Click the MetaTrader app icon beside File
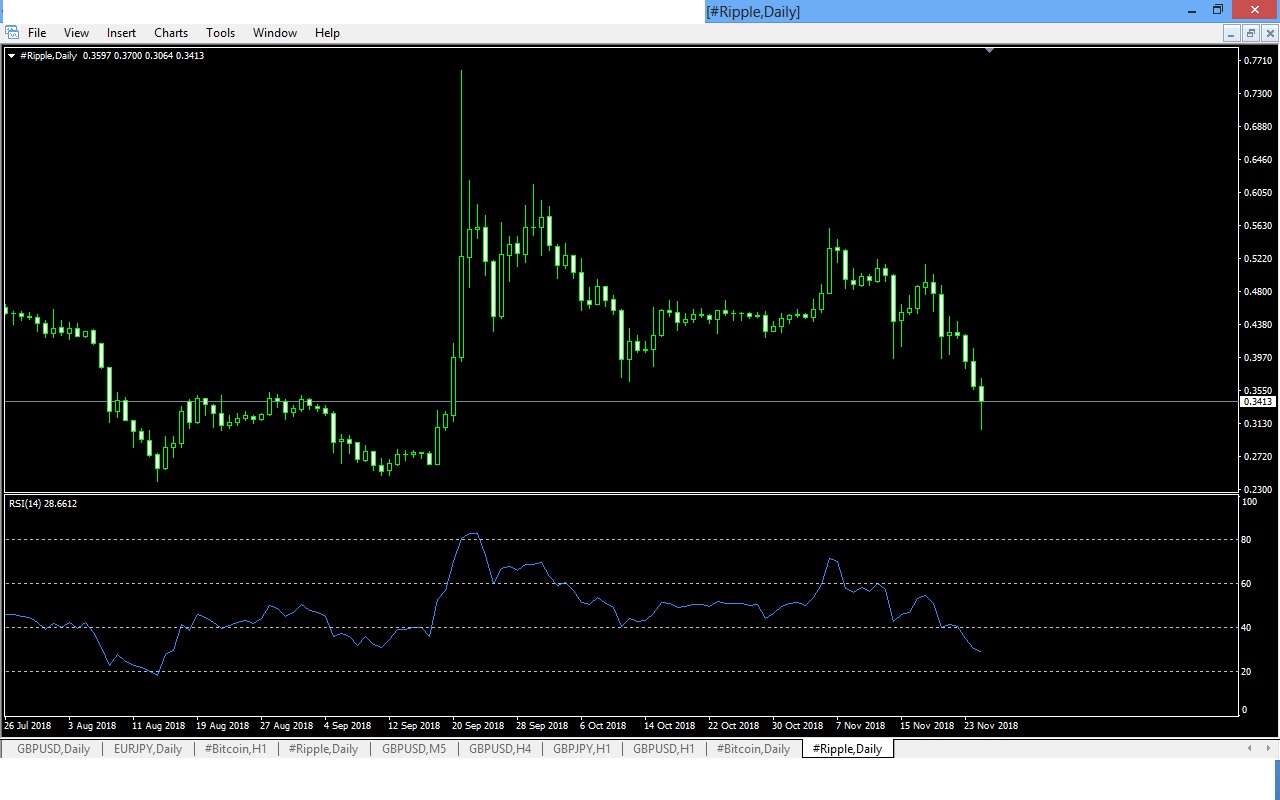Screen dimensions: 1280x800 [x=11, y=33]
